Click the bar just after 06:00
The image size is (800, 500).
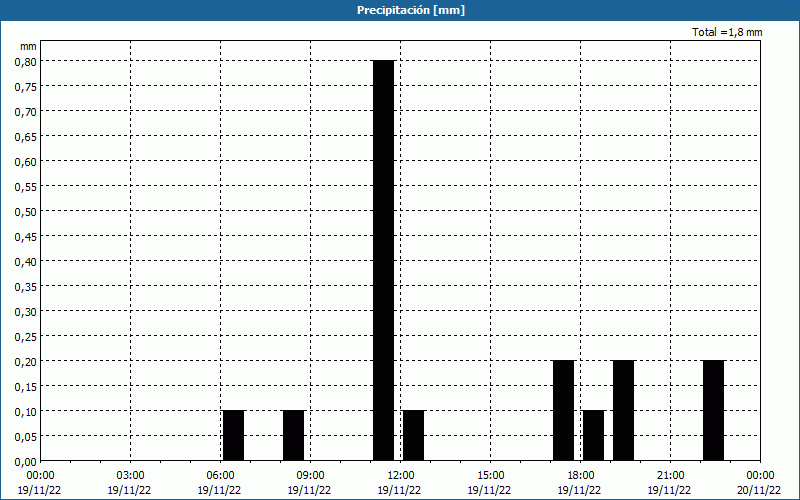234,435
